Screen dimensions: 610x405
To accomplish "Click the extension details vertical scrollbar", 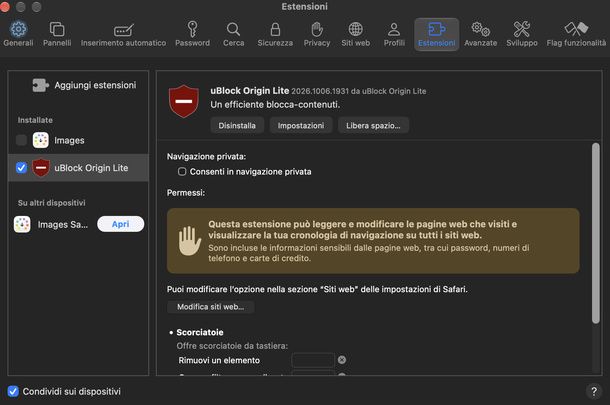I will pos(596,233).
